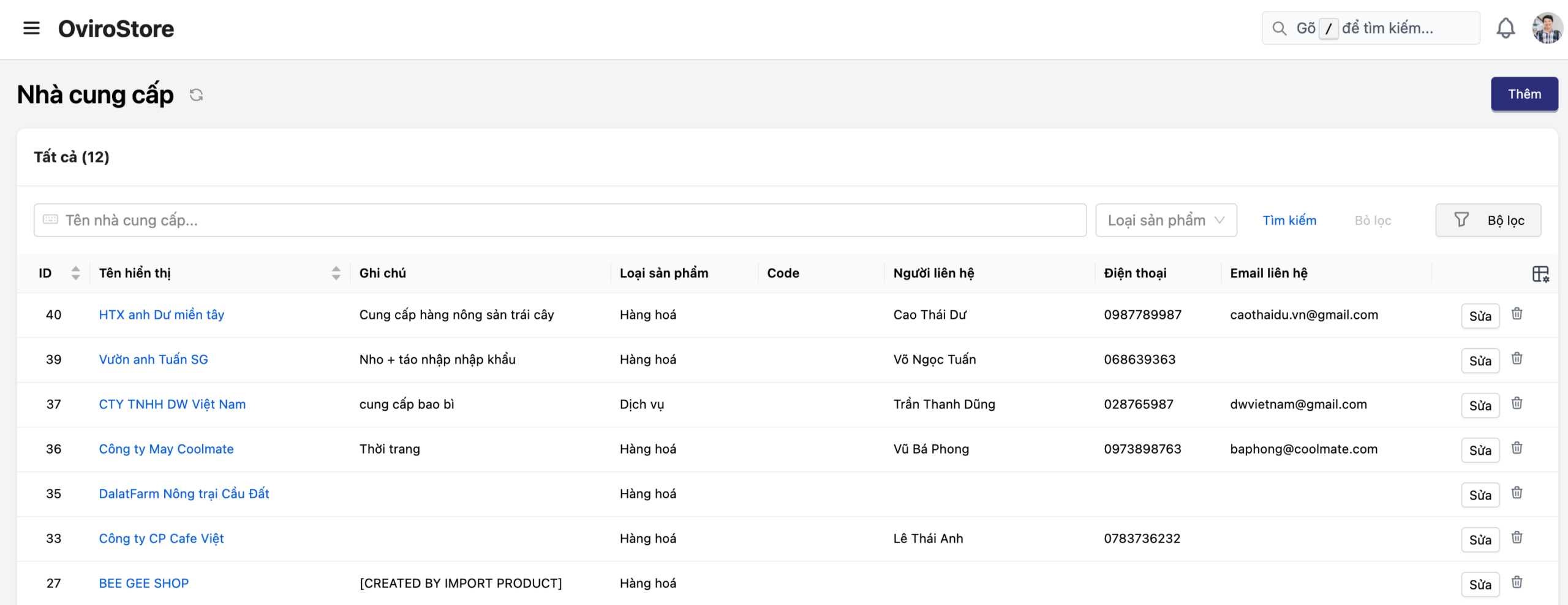Select the Tất cả (12) tab
Viewport: 1568px width, 605px height.
coord(72,157)
